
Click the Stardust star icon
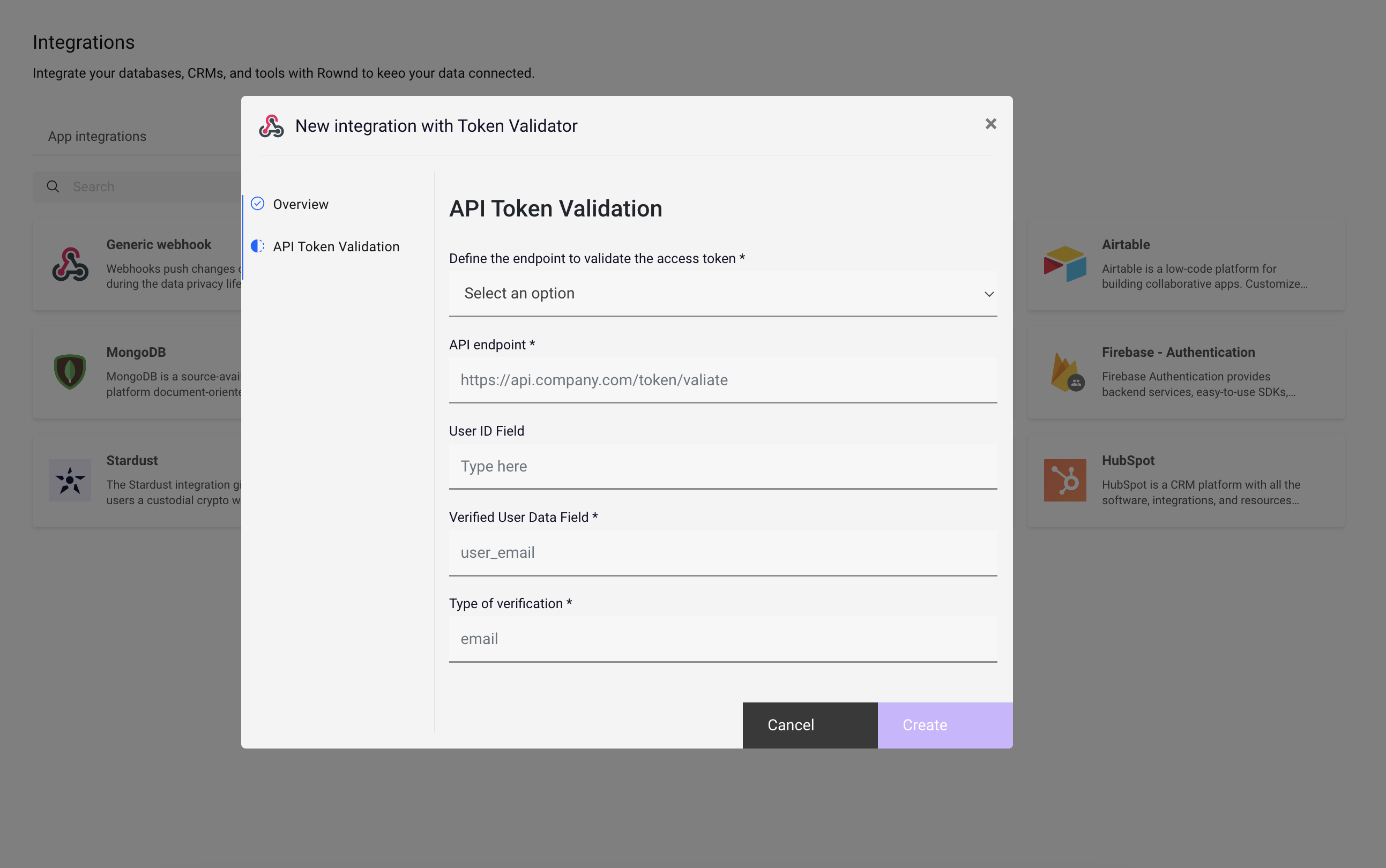coord(69,480)
